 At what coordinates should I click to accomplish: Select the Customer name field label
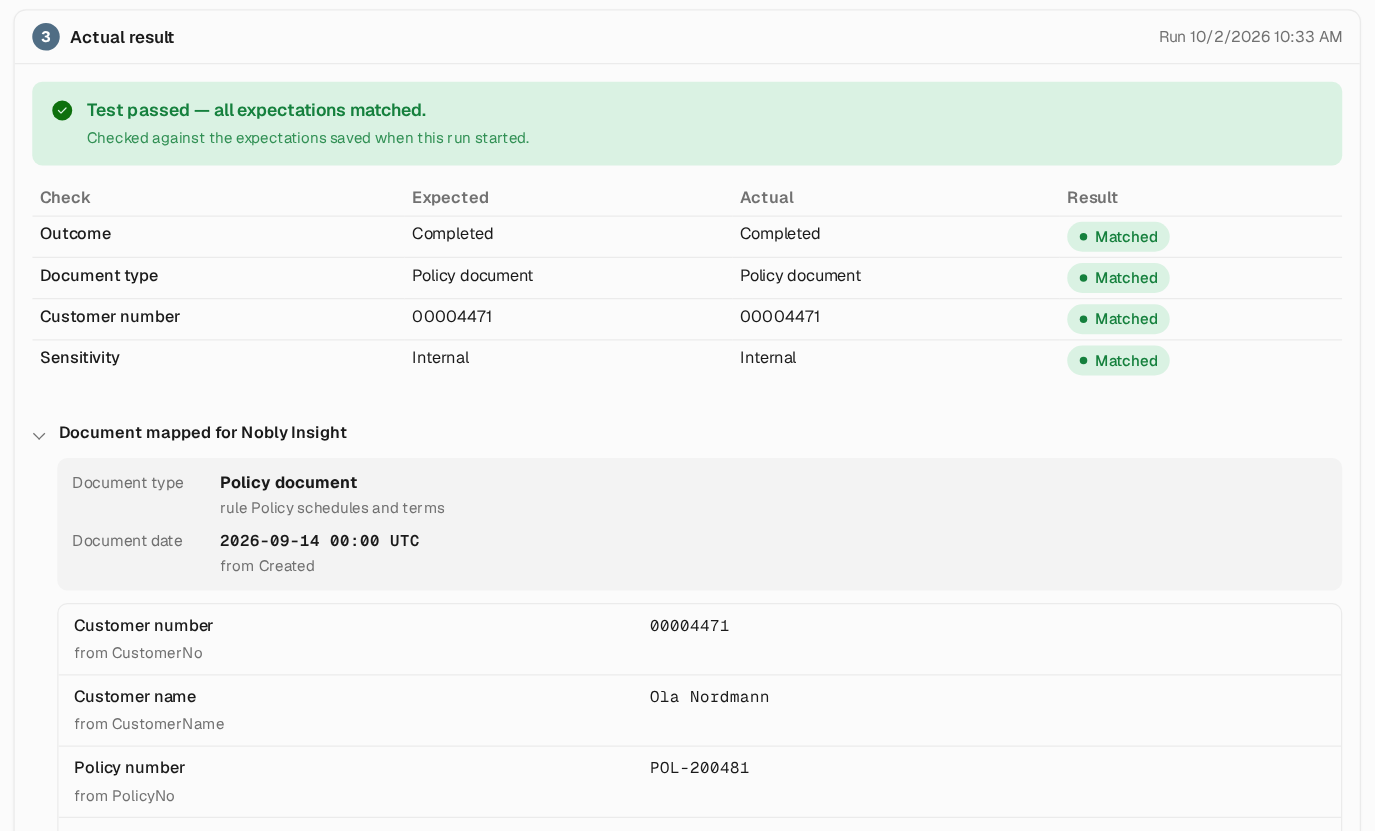coord(135,697)
